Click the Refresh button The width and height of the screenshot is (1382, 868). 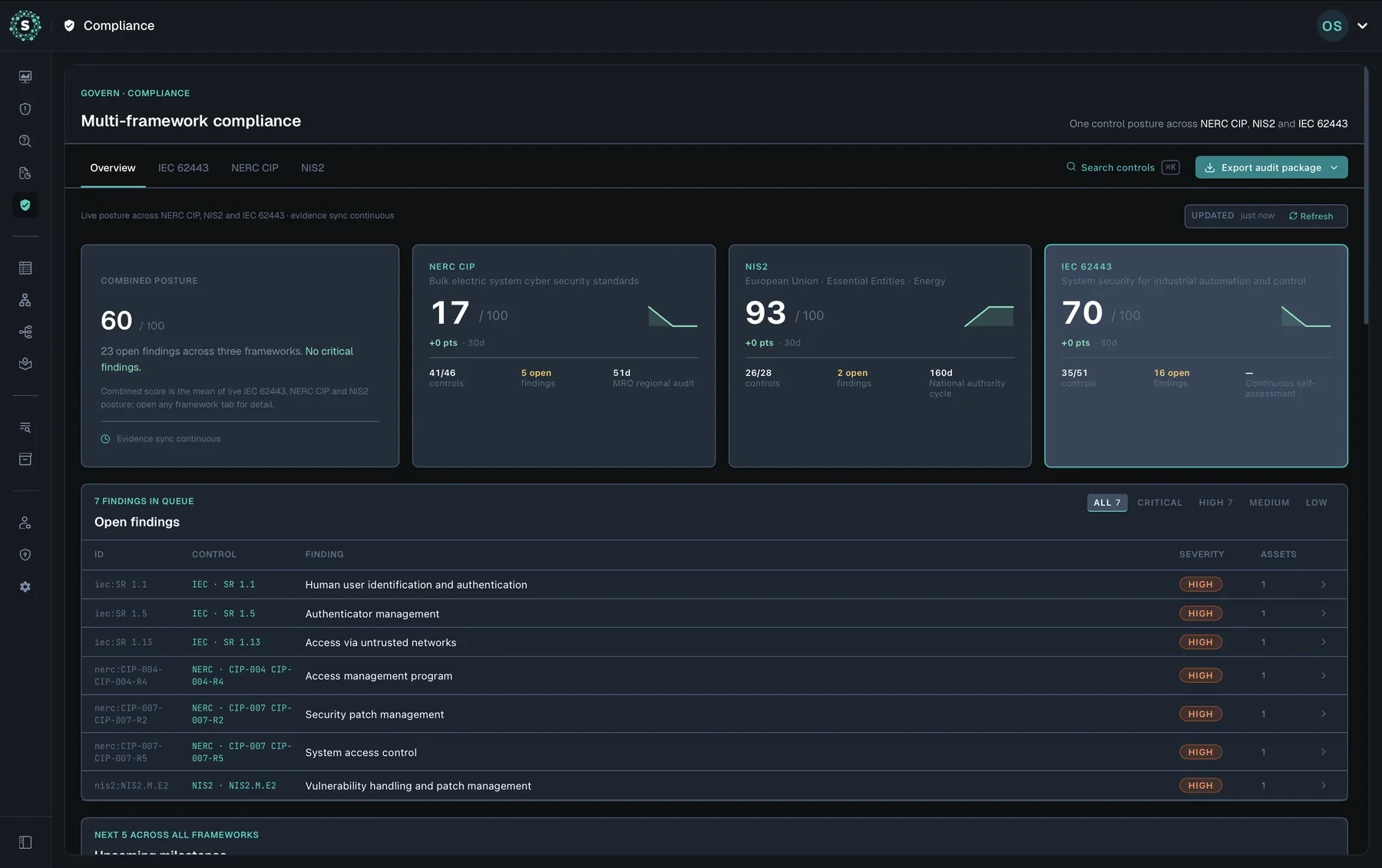pos(1311,216)
